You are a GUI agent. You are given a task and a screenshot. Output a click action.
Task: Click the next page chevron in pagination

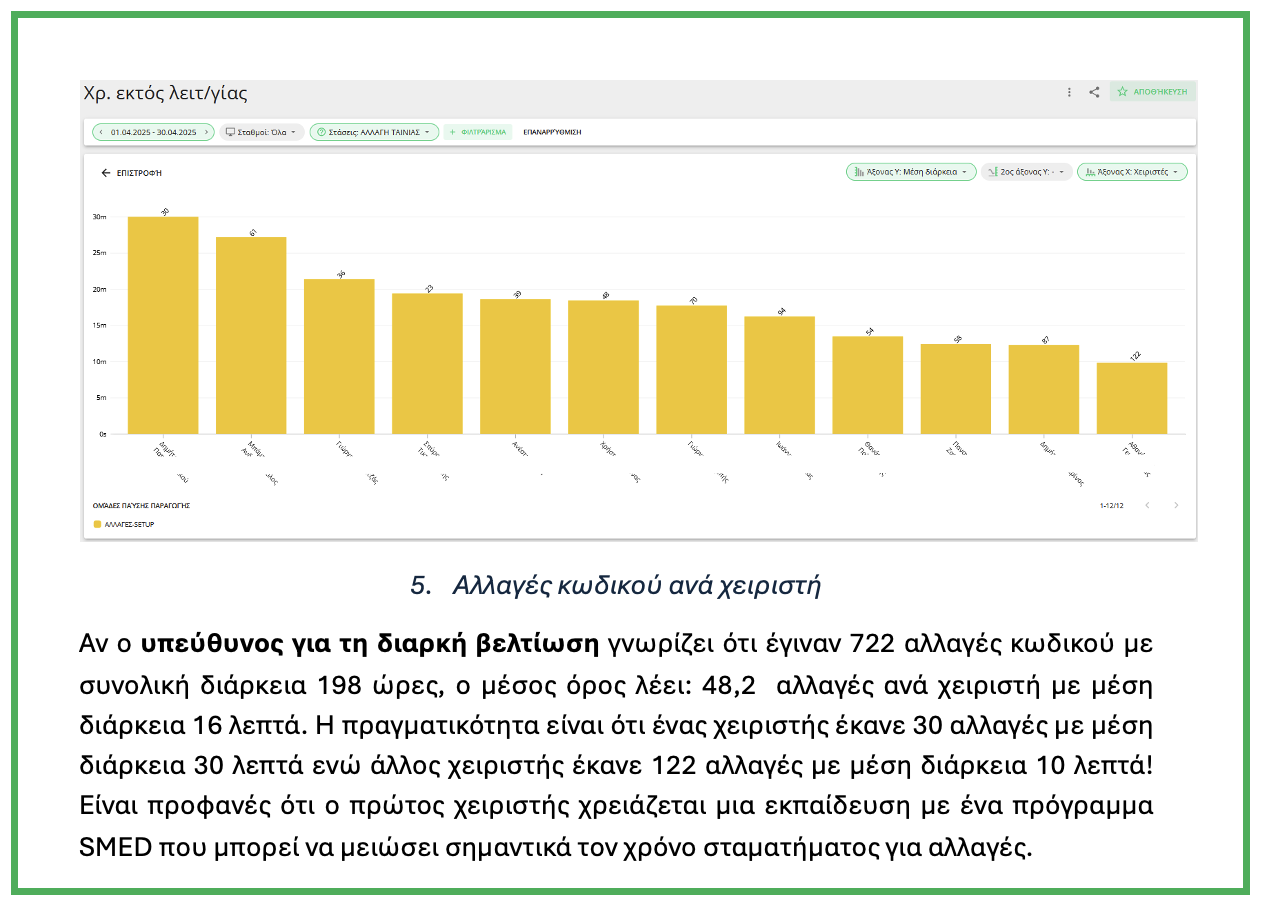coord(1176,506)
